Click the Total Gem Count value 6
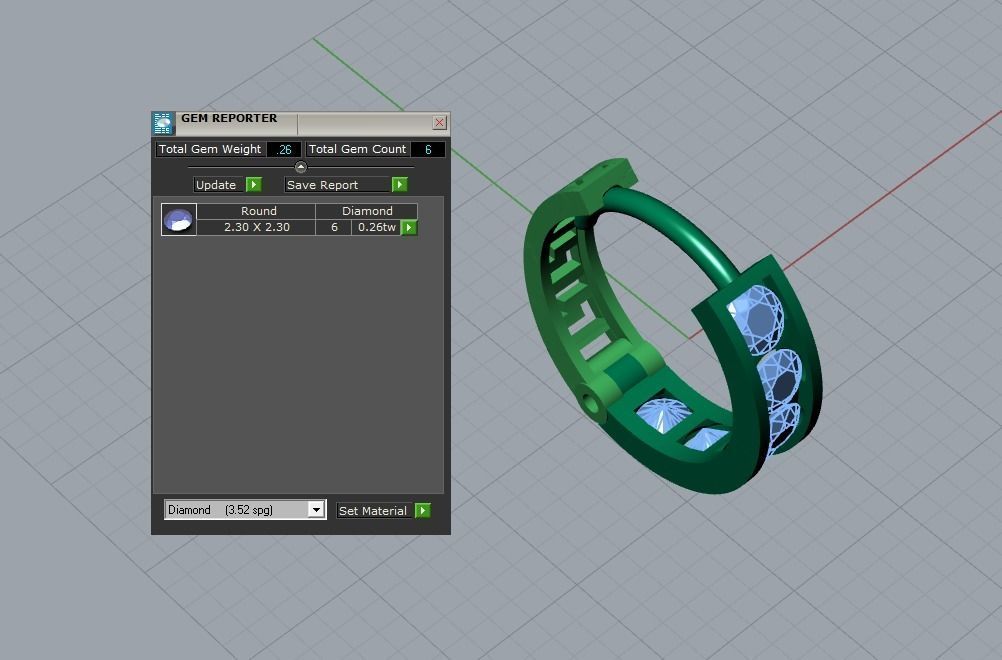This screenshot has height=660, width=1002. point(428,150)
